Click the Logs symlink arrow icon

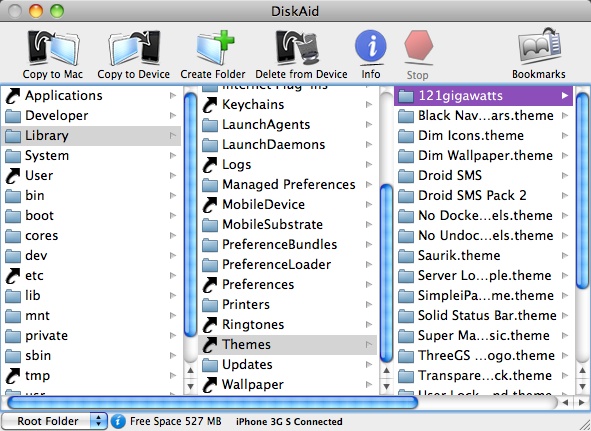pyautogui.click(x=210, y=165)
